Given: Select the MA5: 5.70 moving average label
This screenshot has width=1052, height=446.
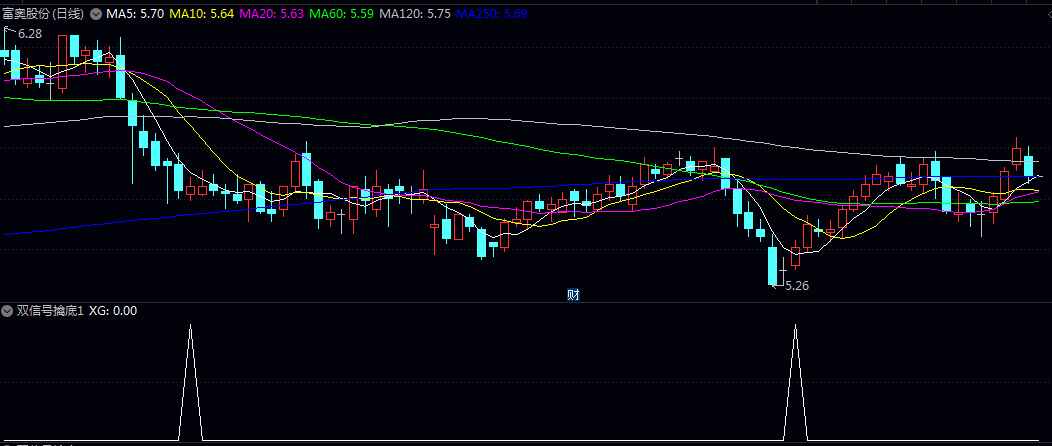Looking at the screenshot, I should click(x=135, y=13).
